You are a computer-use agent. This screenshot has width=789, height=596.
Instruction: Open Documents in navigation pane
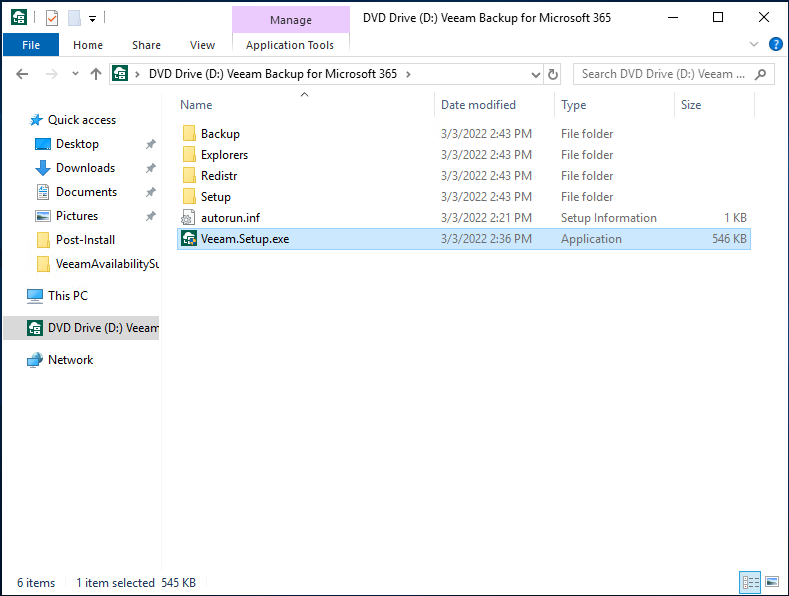pos(86,192)
